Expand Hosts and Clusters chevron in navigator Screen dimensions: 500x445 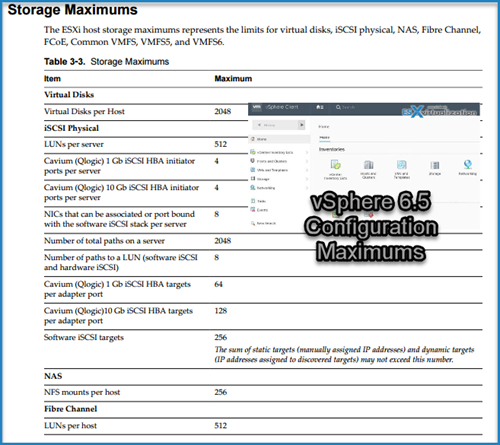click(x=307, y=161)
